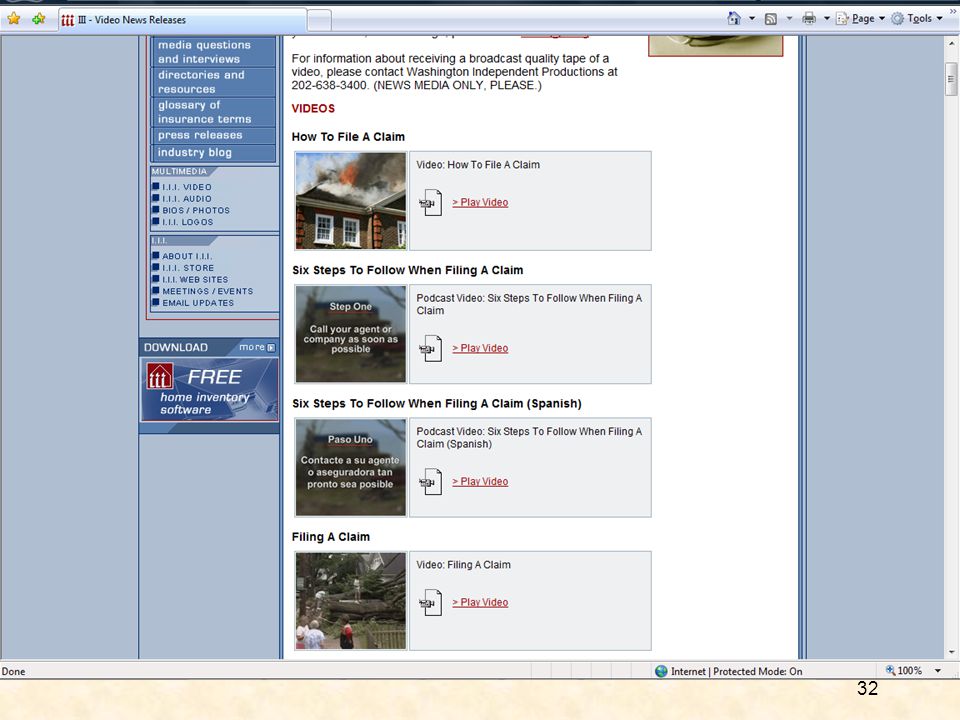960x720 pixels.
Task: Open glossary of insurance terms
Action: click(213, 112)
